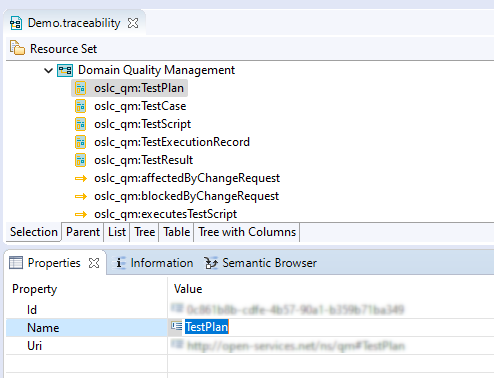Click the oslc_qm:TestExecutionRecord resource icon
Screen dimensions: 494x378
tap(80, 142)
